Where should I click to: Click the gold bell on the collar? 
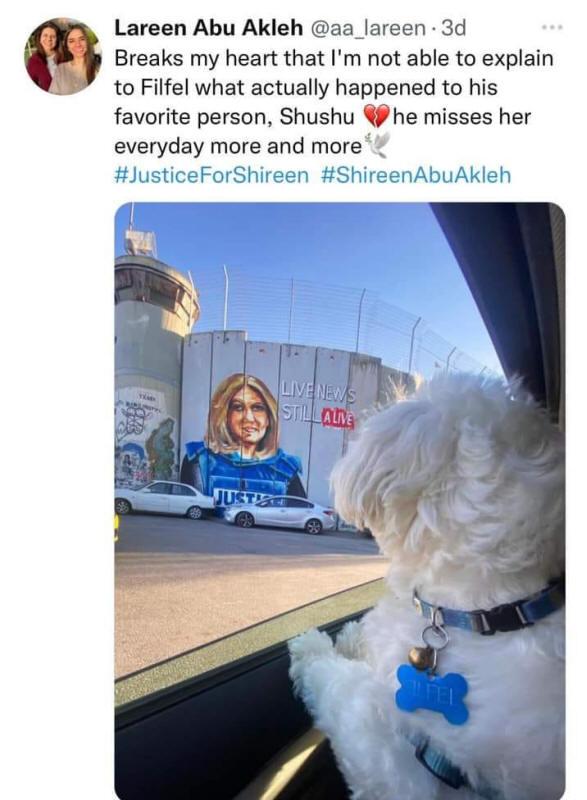click(x=422, y=658)
